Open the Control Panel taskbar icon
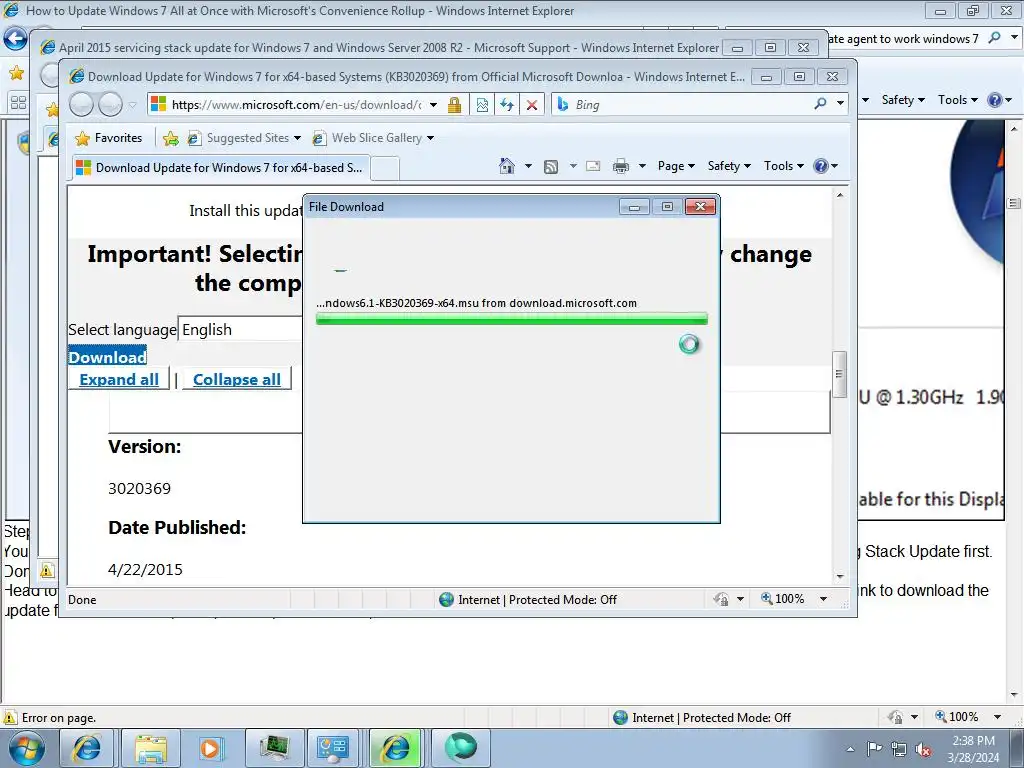Viewport: 1024px width, 768px height. click(x=335, y=748)
